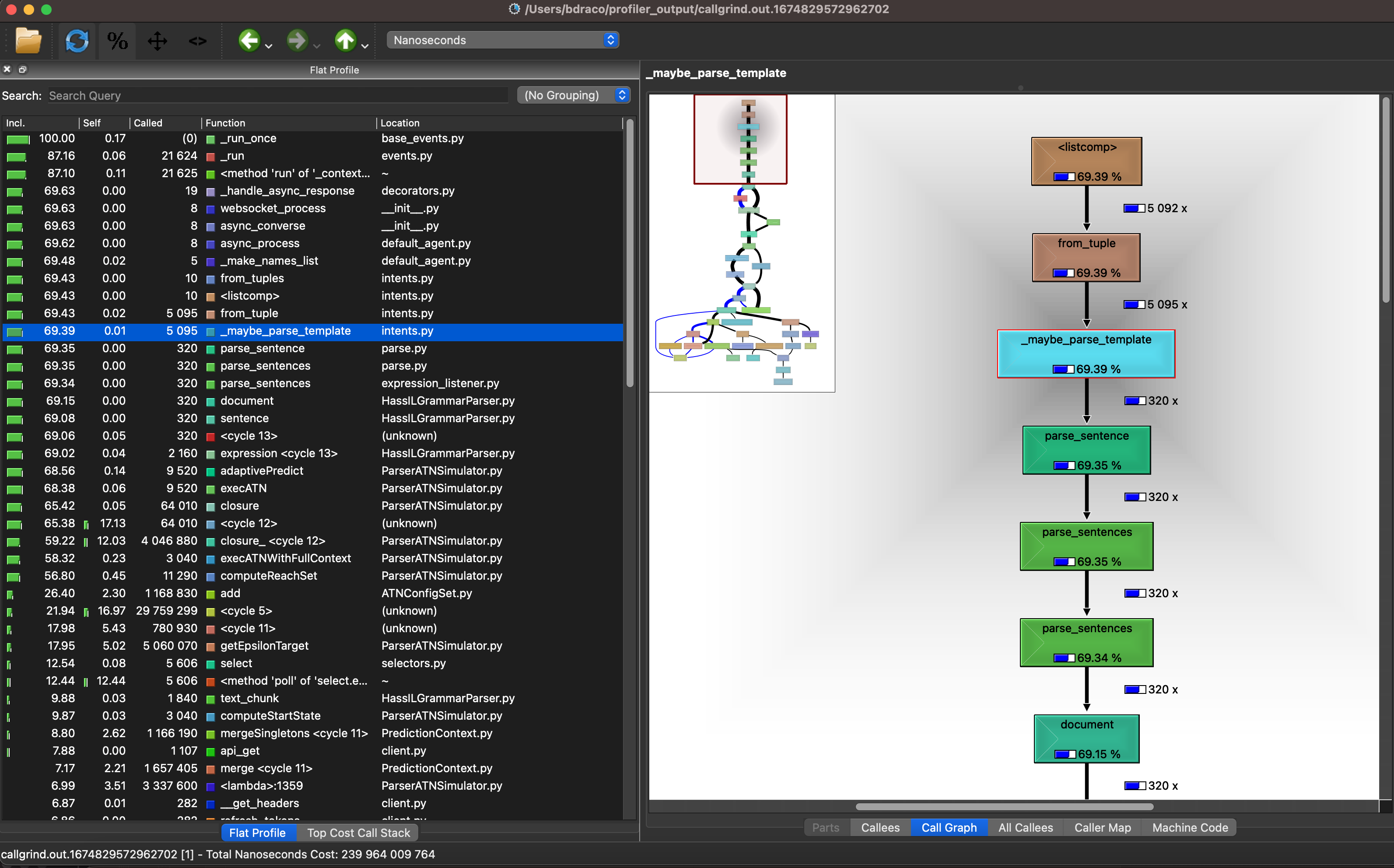Open the All Callees view
Image resolution: width=1394 pixels, height=868 pixels.
(x=1026, y=827)
